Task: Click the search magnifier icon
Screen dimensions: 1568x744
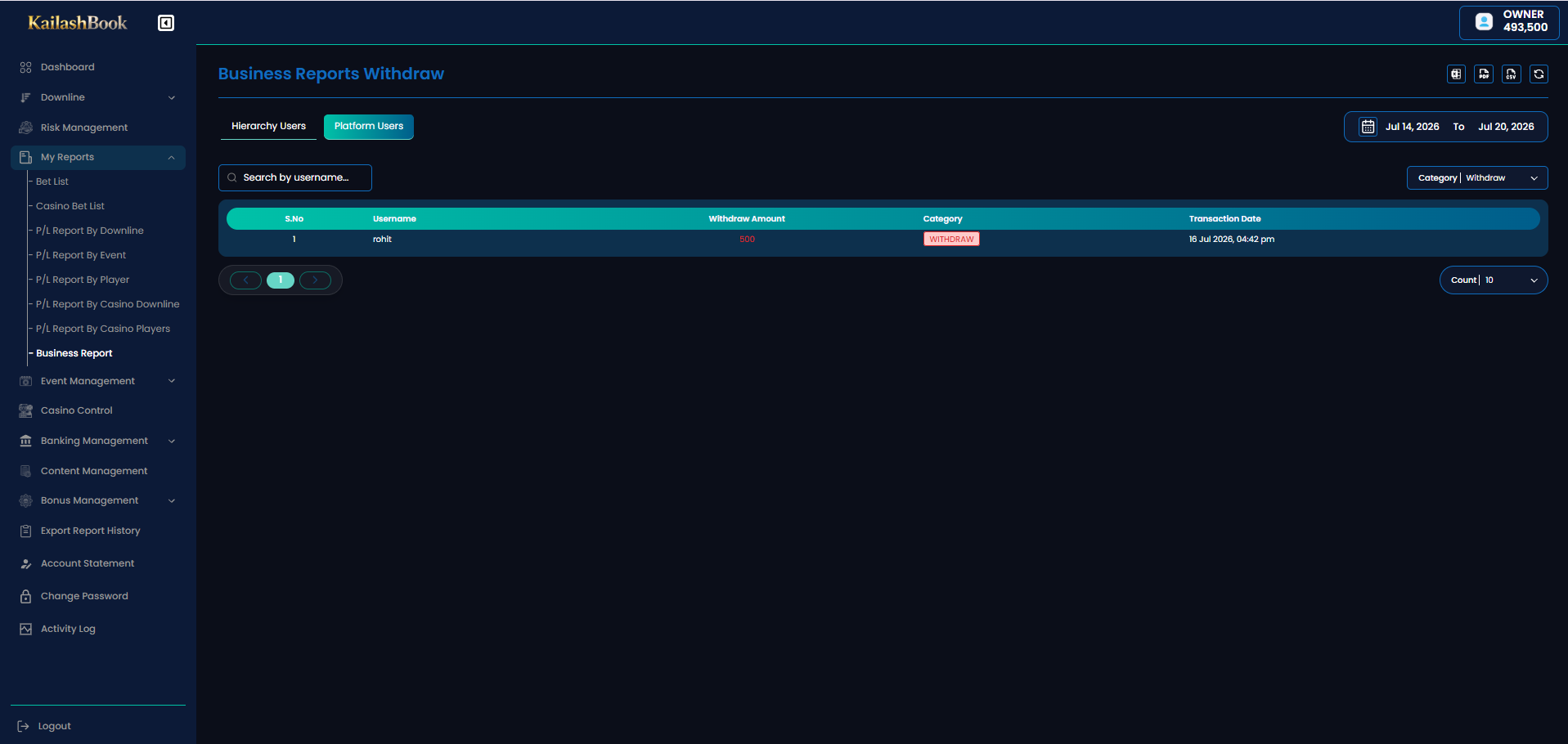Action: click(232, 177)
